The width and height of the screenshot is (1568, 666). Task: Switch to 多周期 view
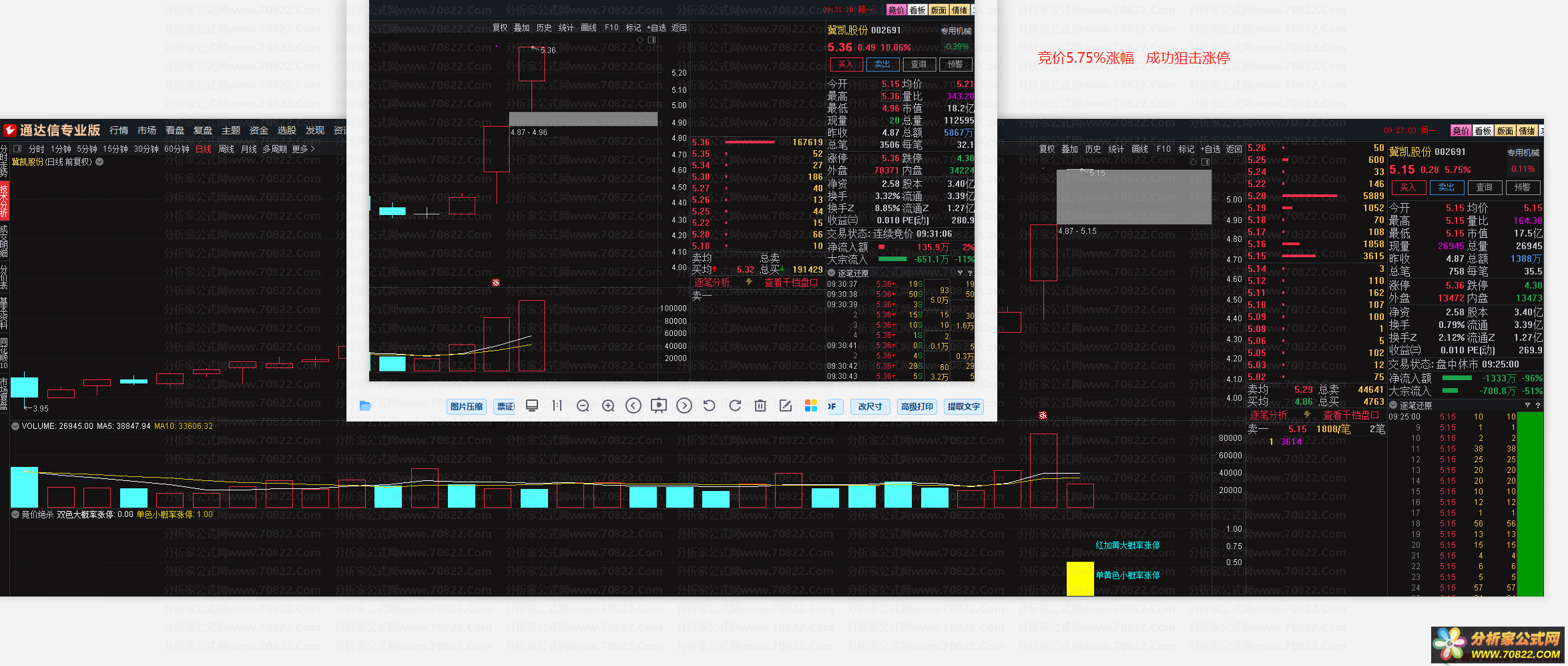(274, 149)
